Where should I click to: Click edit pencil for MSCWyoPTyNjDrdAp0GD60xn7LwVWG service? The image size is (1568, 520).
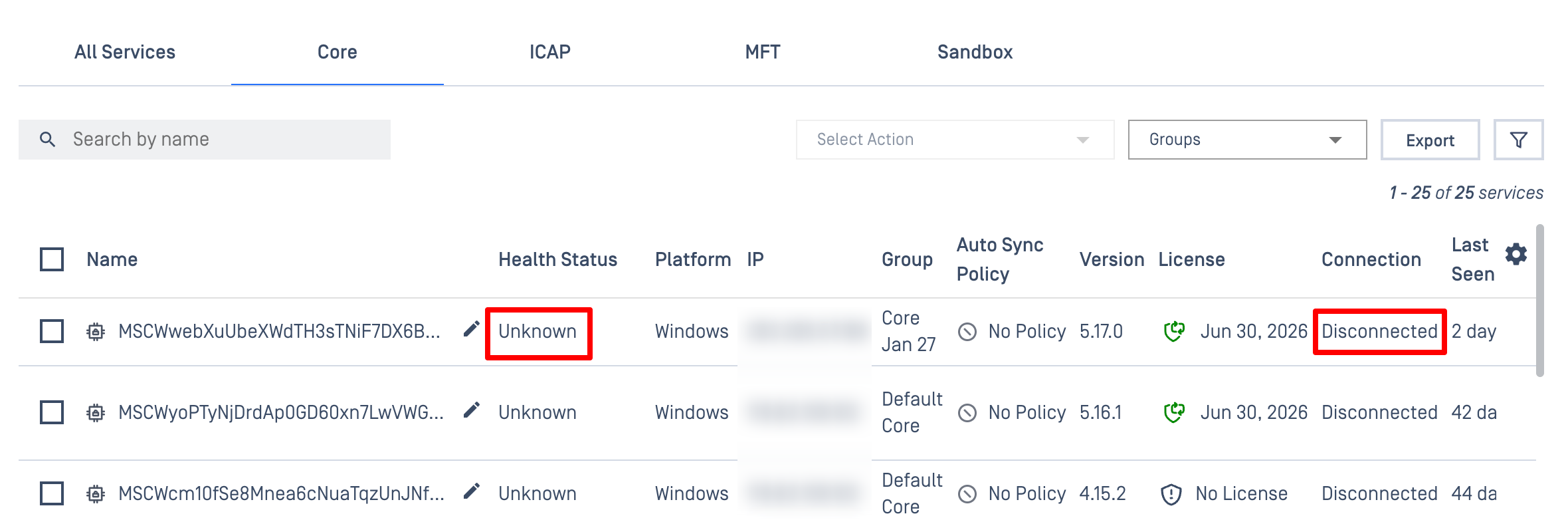[x=471, y=410]
